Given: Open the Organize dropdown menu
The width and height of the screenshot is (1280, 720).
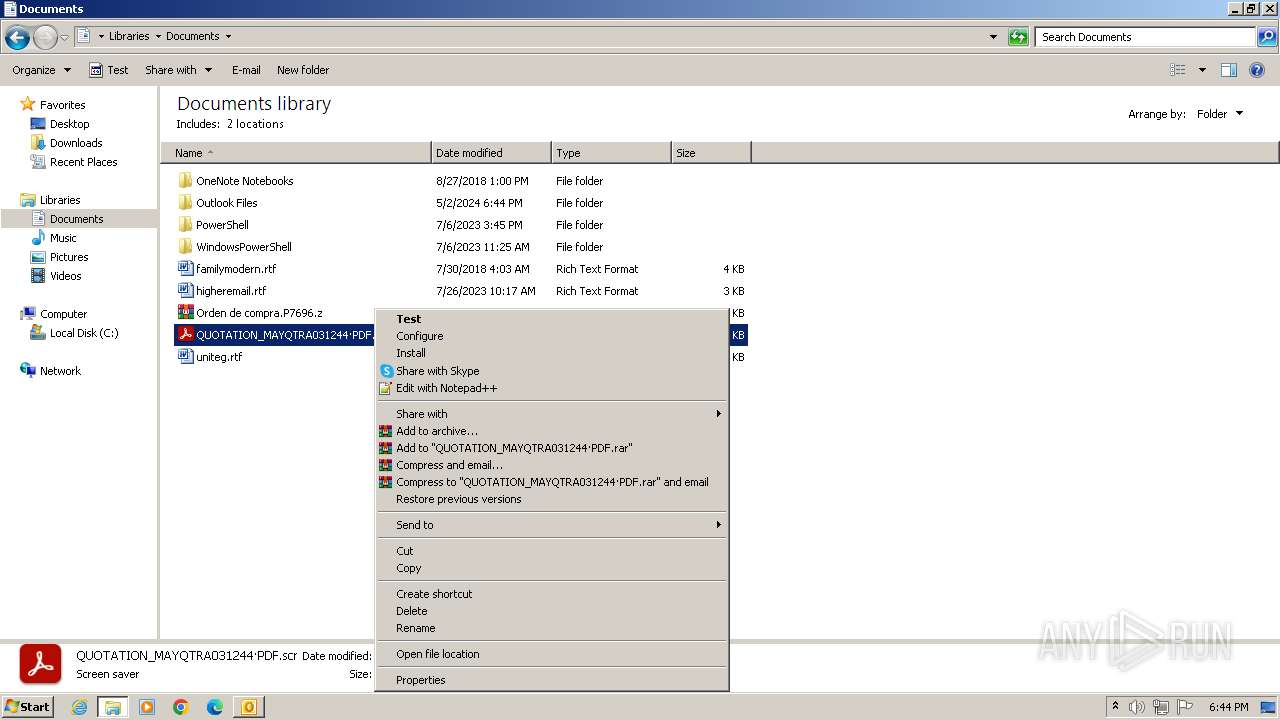Looking at the screenshot, I should click(42, 70).
